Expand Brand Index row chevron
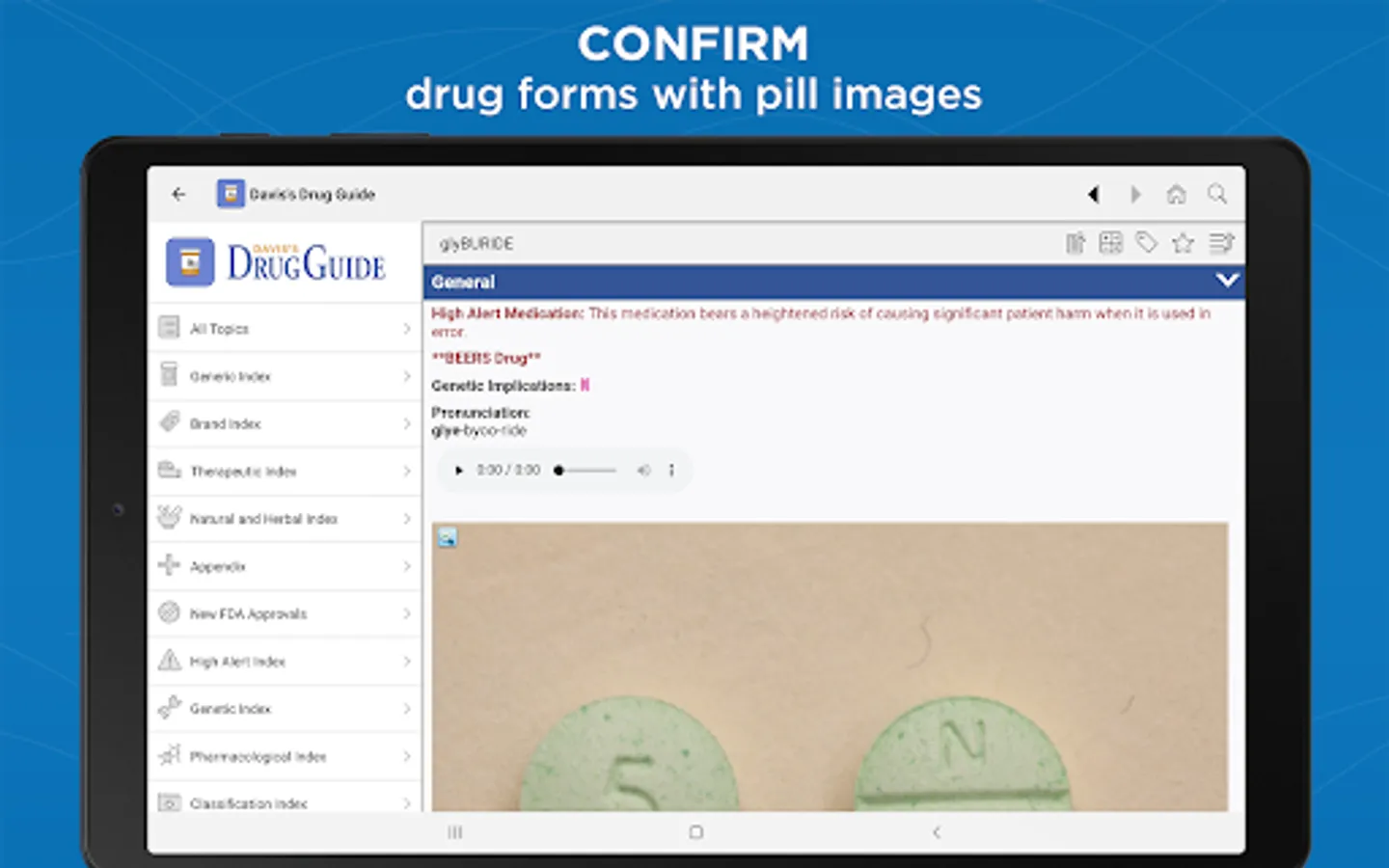This screenshot has height=868, width=1389. coord(406,423)
